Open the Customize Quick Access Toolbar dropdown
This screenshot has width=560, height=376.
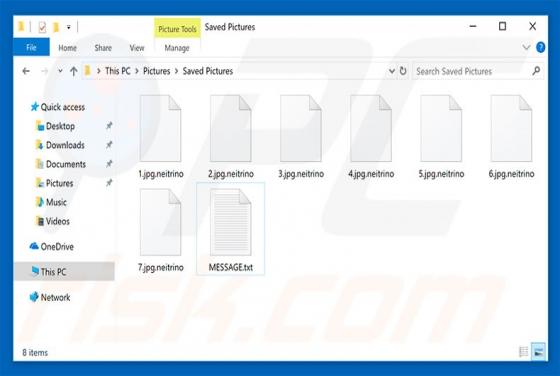pyautogui.click(x=69, y=27)
